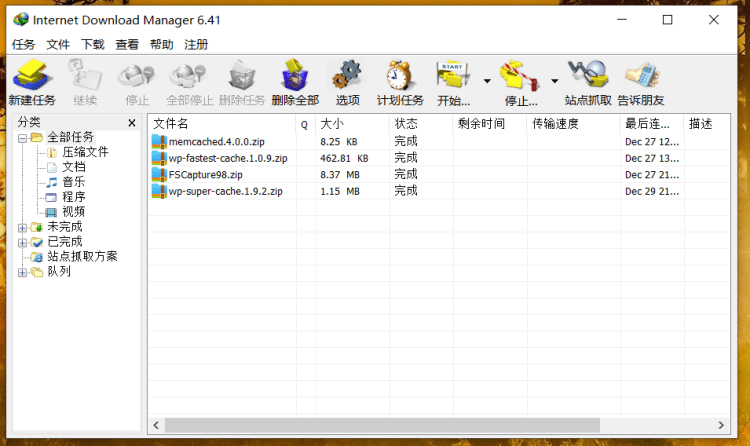This screenshot has width=750, height=446.
Task: Click zip icon of wp-fastest-cache.1.0.9.zip
Action: coord(159,158)
